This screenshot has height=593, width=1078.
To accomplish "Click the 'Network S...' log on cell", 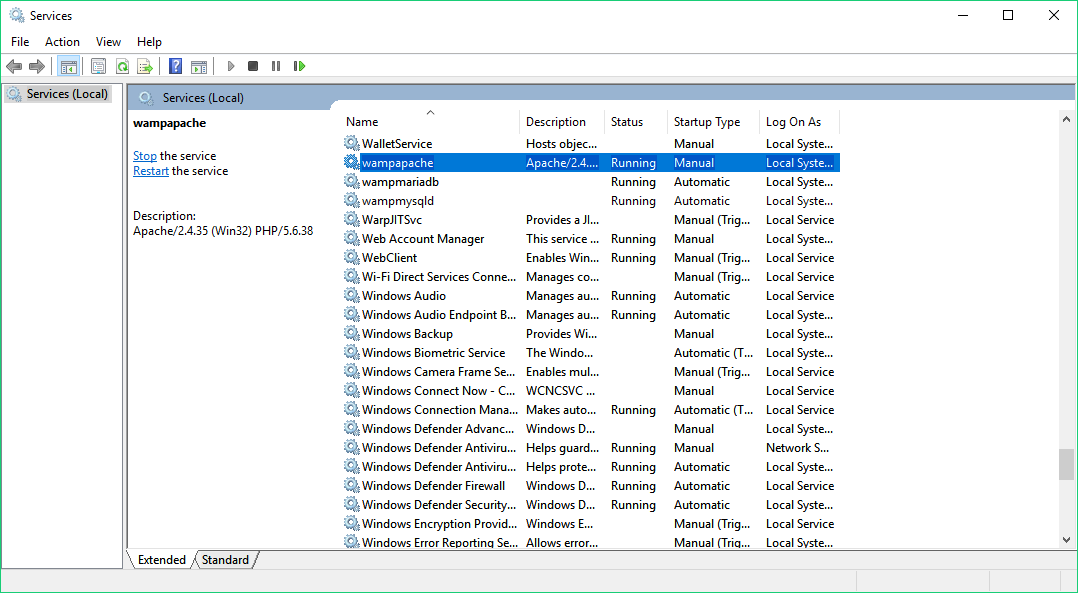I will [x=798, y=448].
